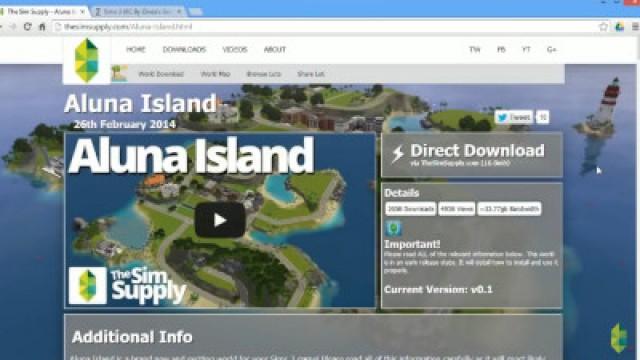Open the G+ social link

pyautogui.click(x=551, y=49)
